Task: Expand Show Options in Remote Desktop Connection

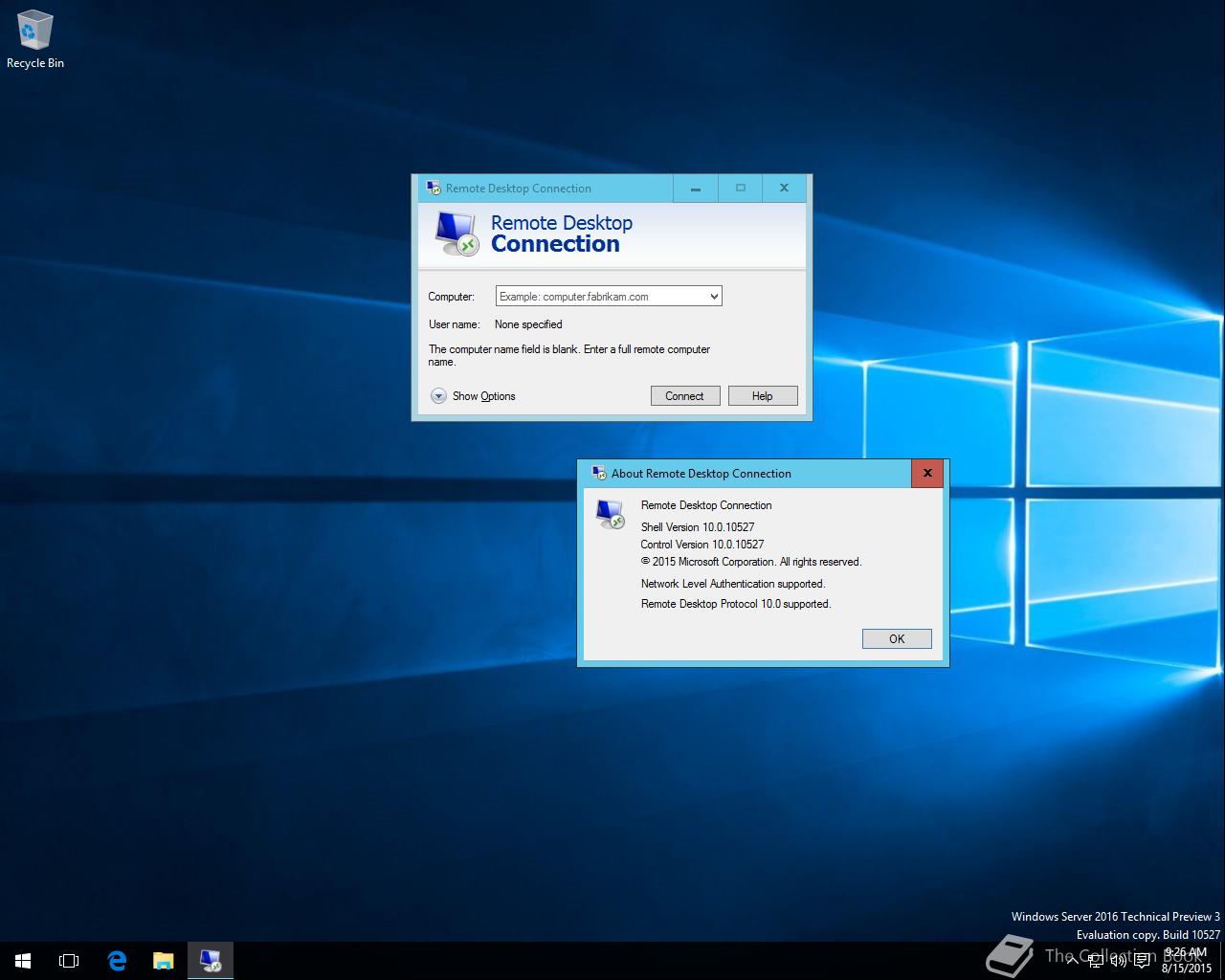Action: 473,396
